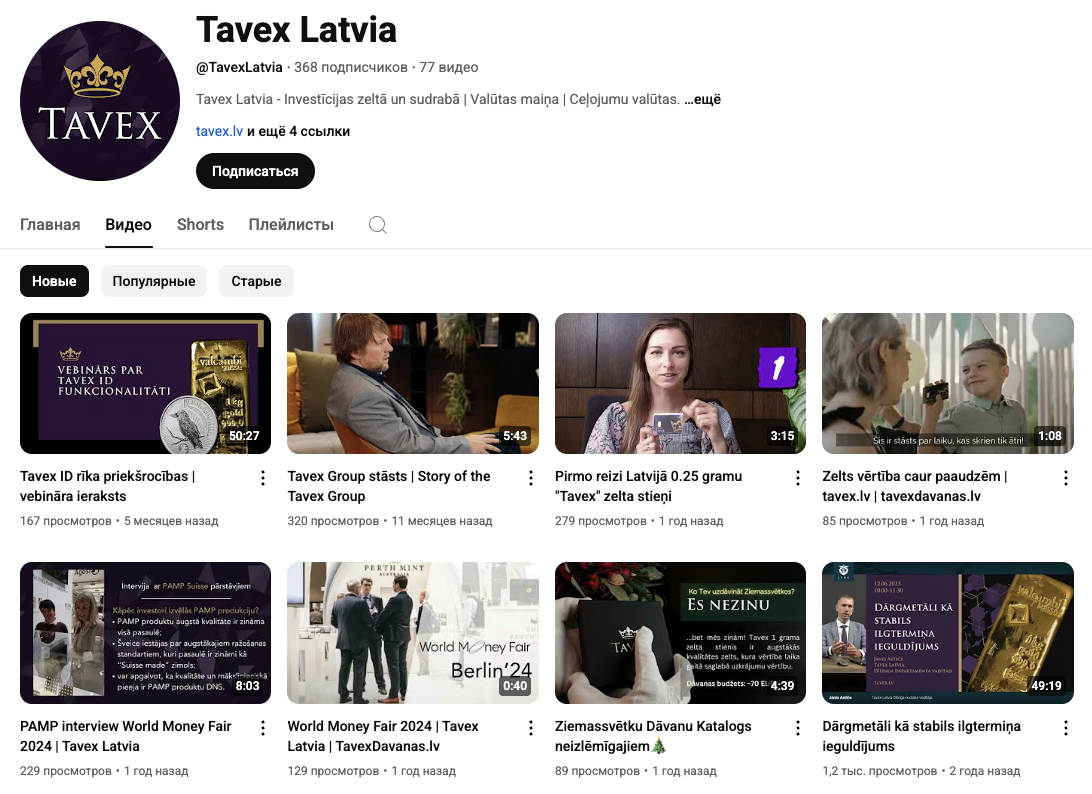Open options menu for Dārgmetāli kā stabils video
The height and width of the screenshot is (794, 1092).
(x=1066, y=728)
